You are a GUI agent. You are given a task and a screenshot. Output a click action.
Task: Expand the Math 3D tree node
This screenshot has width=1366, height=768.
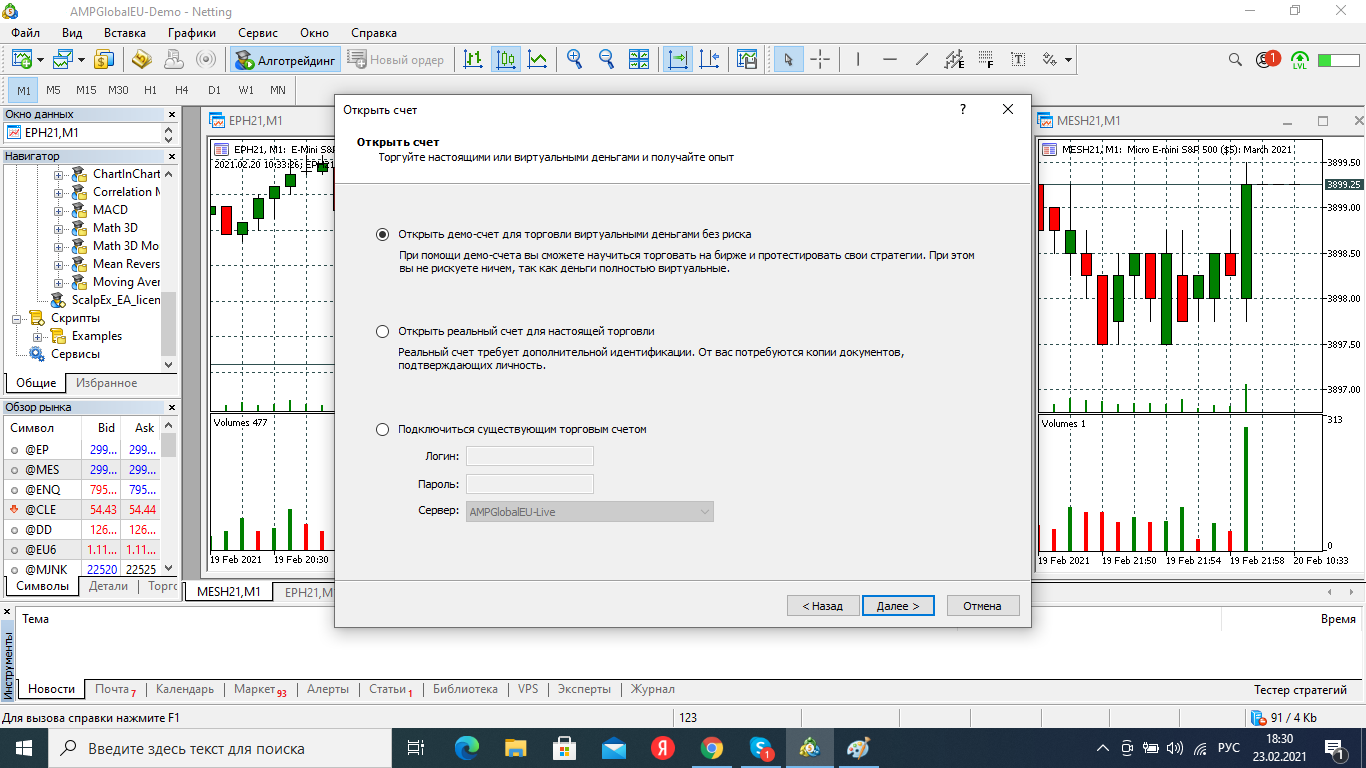pyautogui.click(x=59, y=228)
